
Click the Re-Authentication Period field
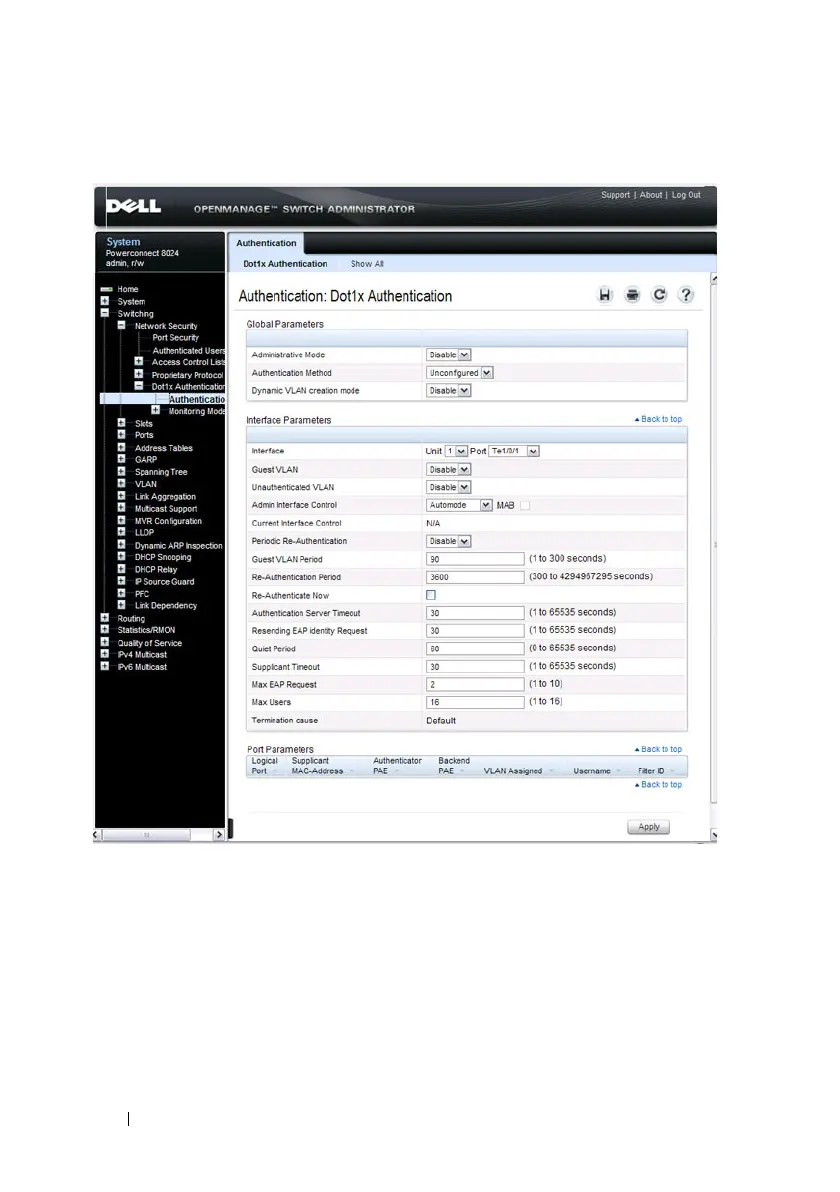pyautogui.click(x=475, y=577)
